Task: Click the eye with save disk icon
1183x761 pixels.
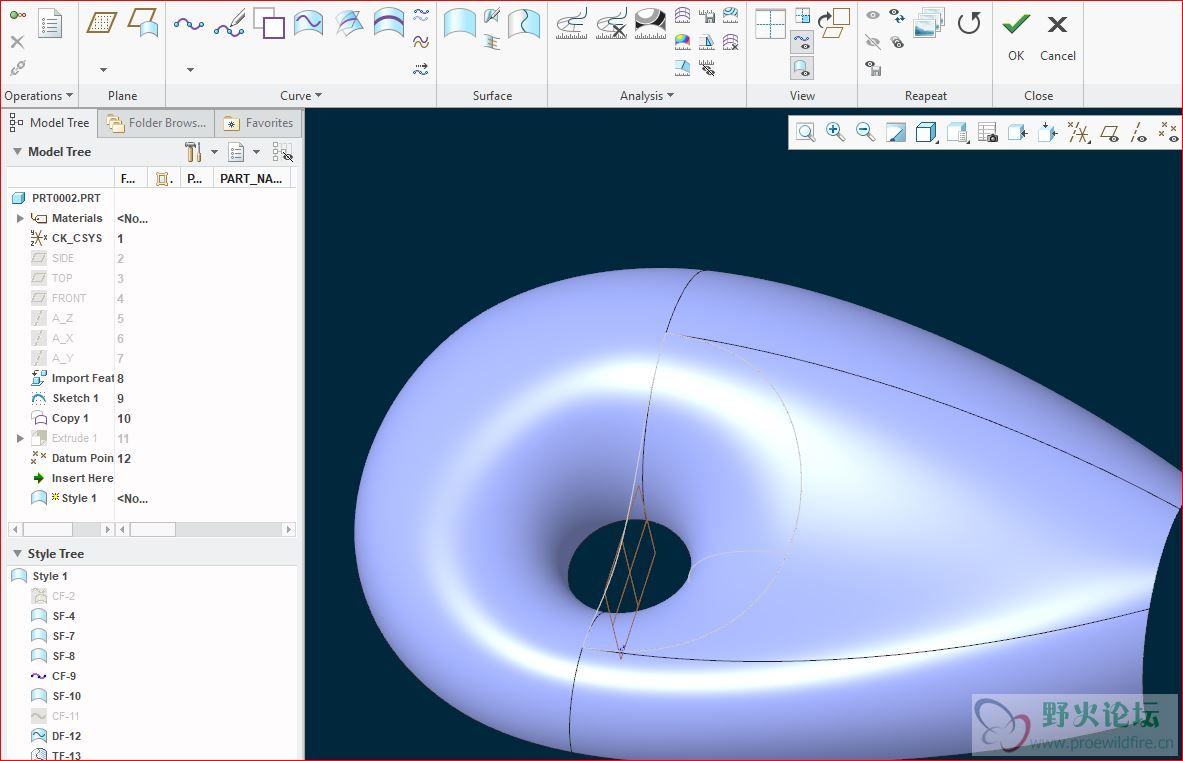Action: [873, 69]
